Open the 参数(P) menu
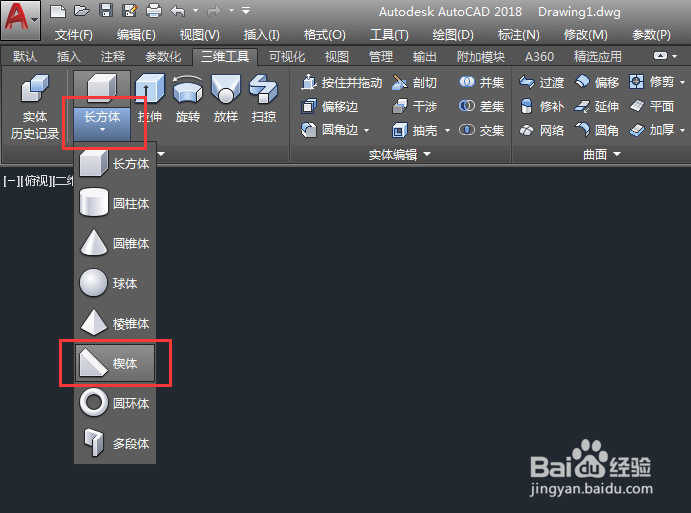Image resolution: width=691 pixels, height=513 pixels. 651,35
